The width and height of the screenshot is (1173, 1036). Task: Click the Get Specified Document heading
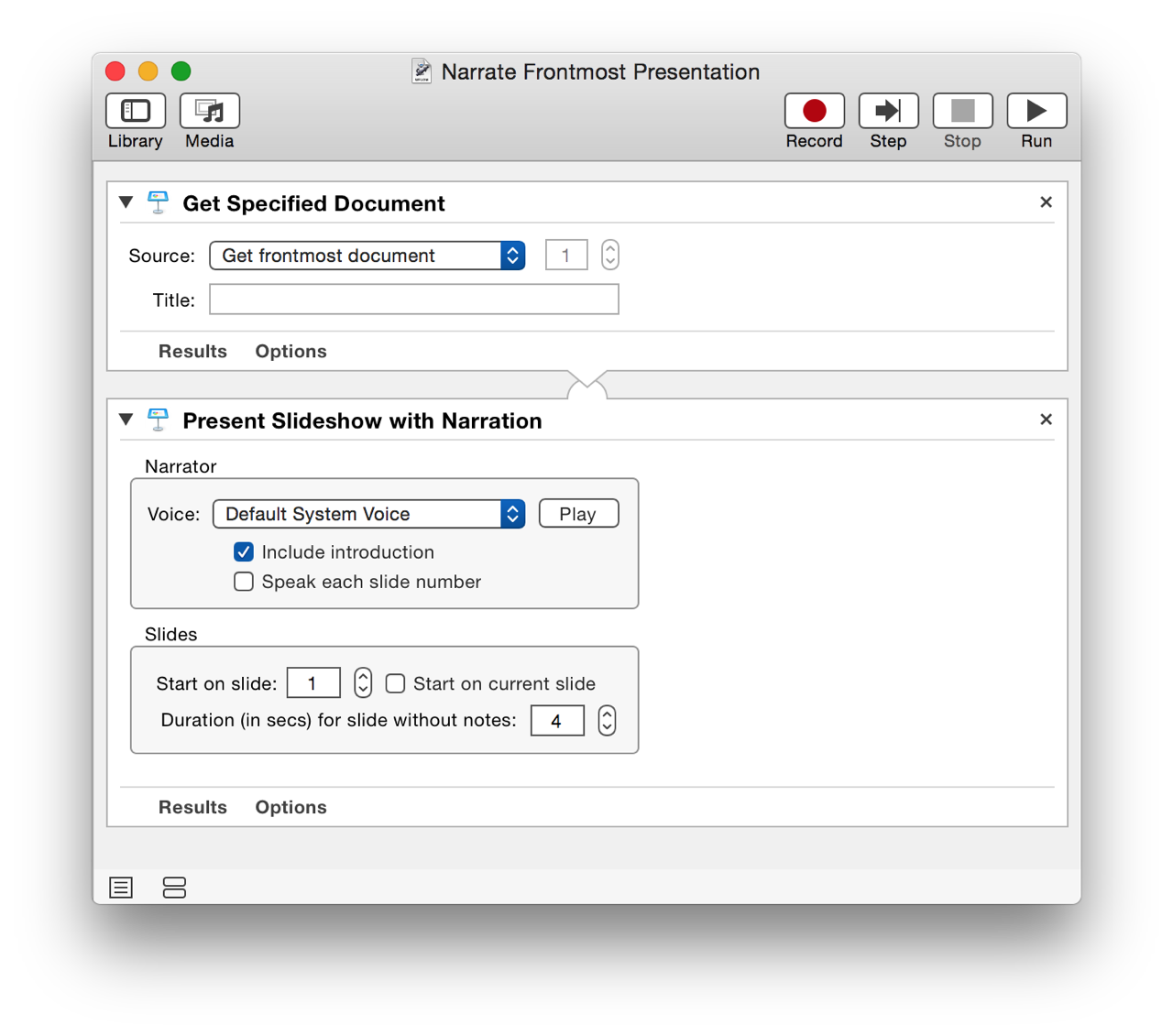(x=313, y=203)
